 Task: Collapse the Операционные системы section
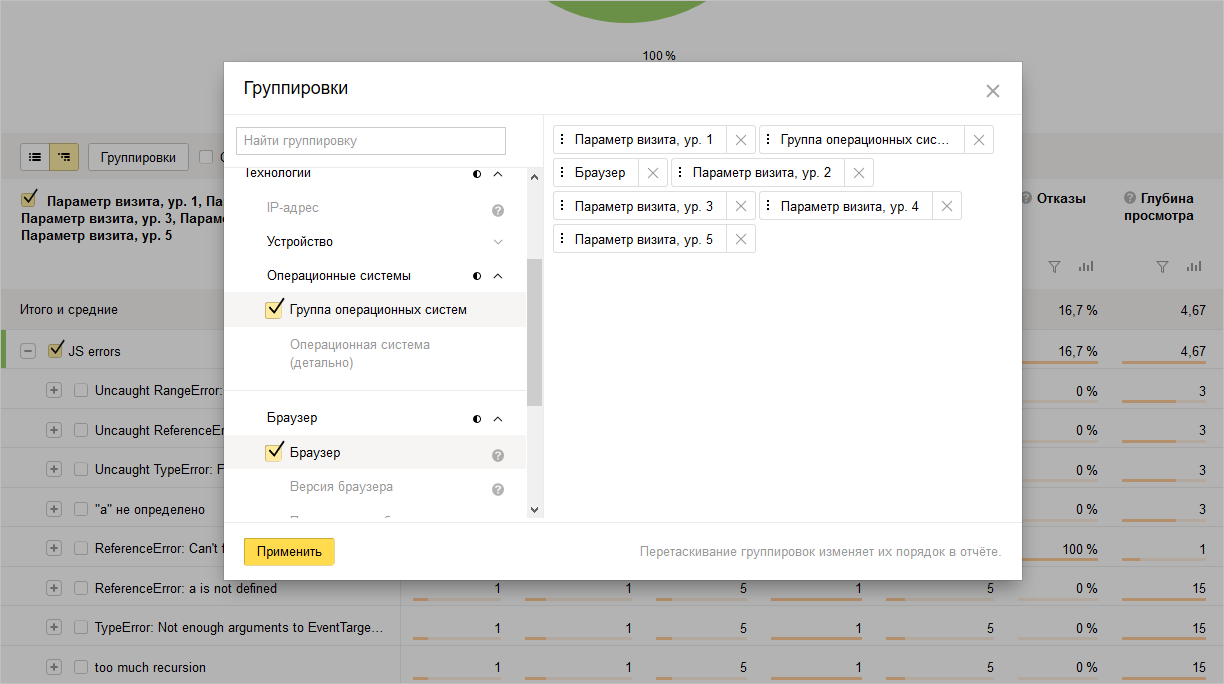498,276
